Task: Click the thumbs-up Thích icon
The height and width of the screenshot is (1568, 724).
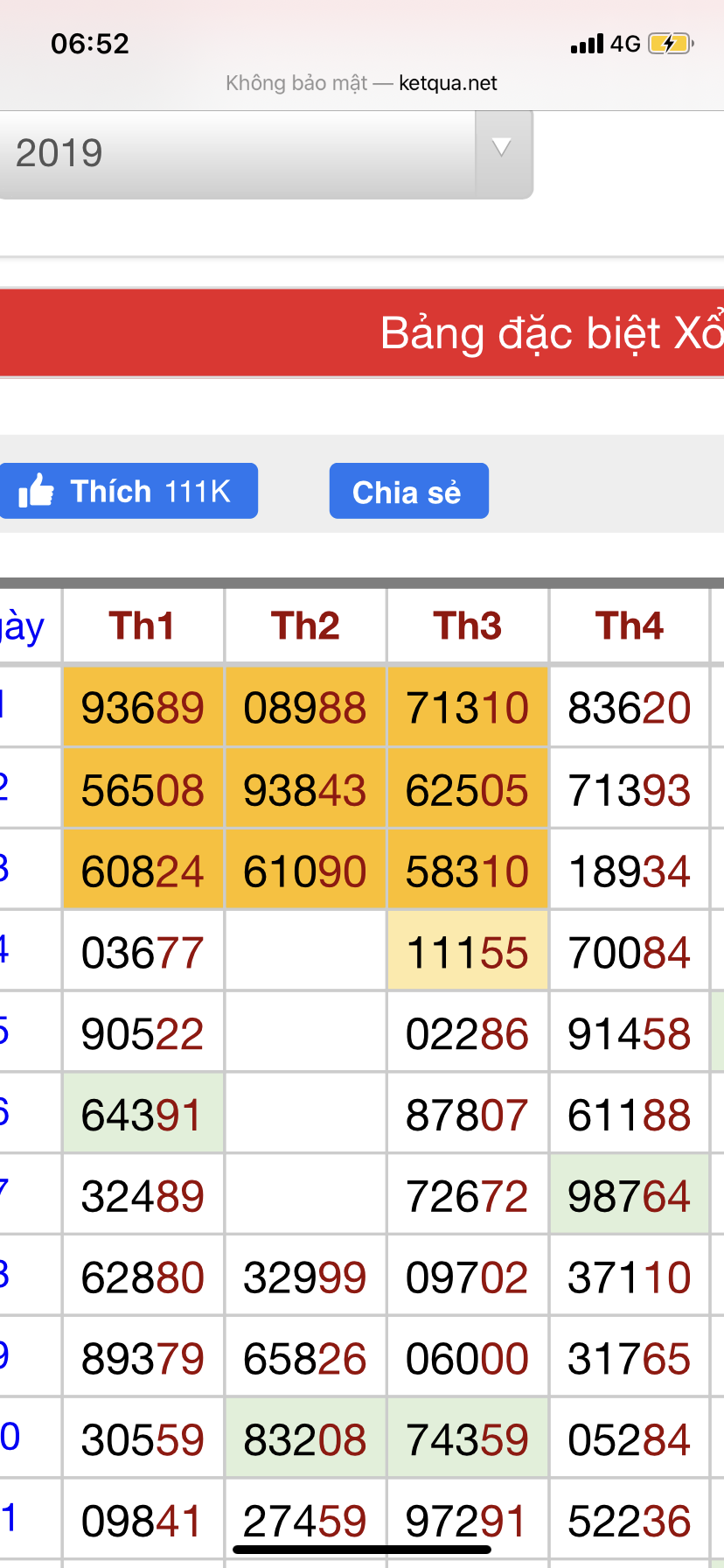Action: point(37,491)
